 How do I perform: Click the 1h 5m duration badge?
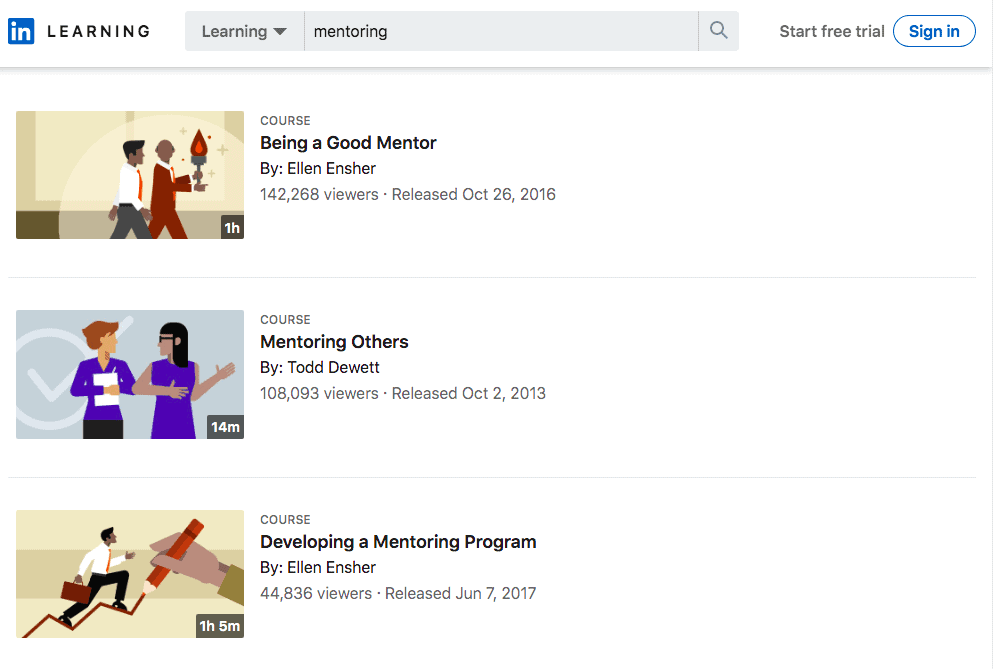(x=221, y=625)
